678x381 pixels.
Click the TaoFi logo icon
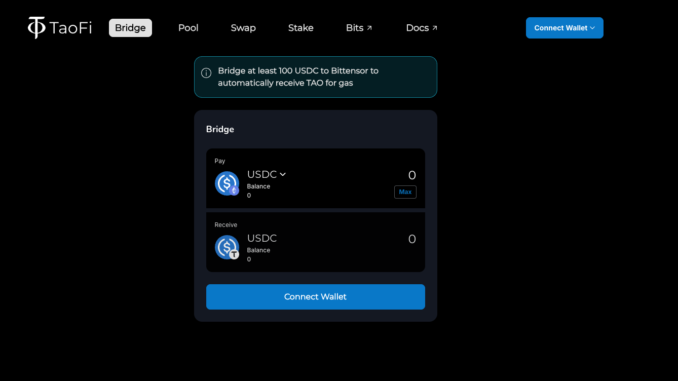coord(36,28)
